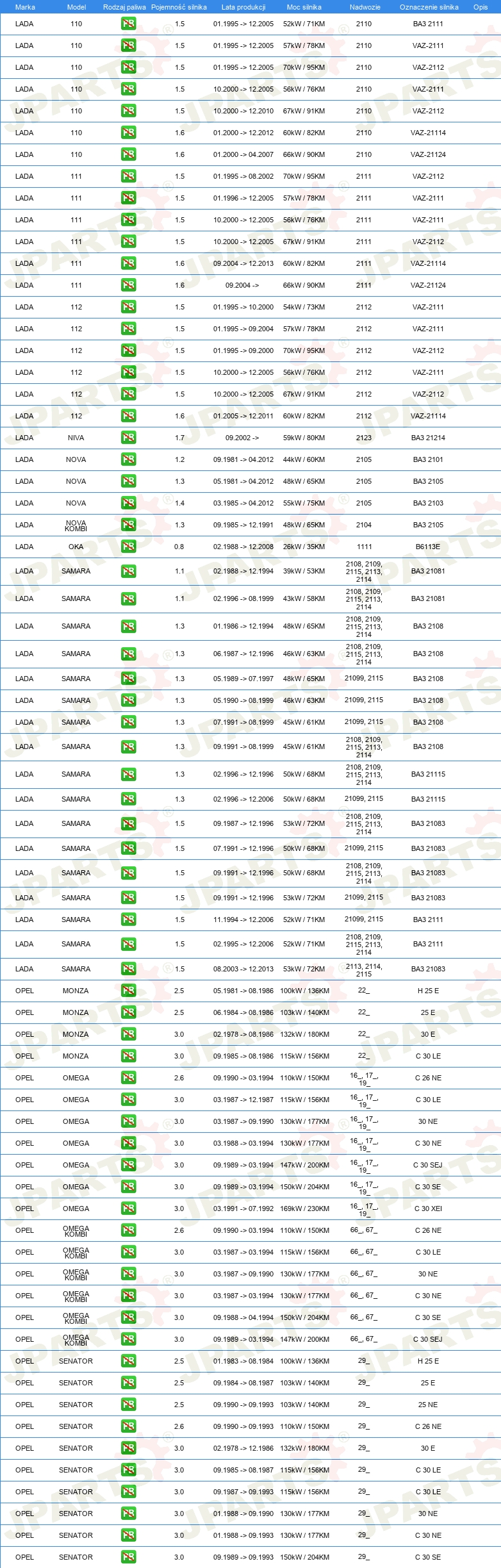Click the Oznaczenie silnika column header
The image size is (501, 1568).
[429, 7]
